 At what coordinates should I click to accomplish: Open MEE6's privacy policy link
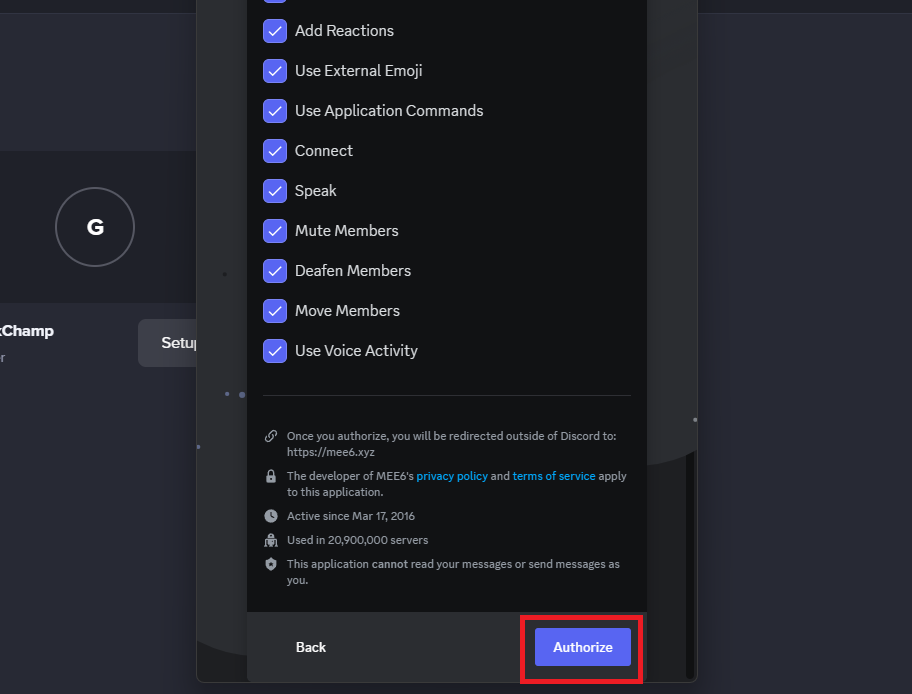452,476
